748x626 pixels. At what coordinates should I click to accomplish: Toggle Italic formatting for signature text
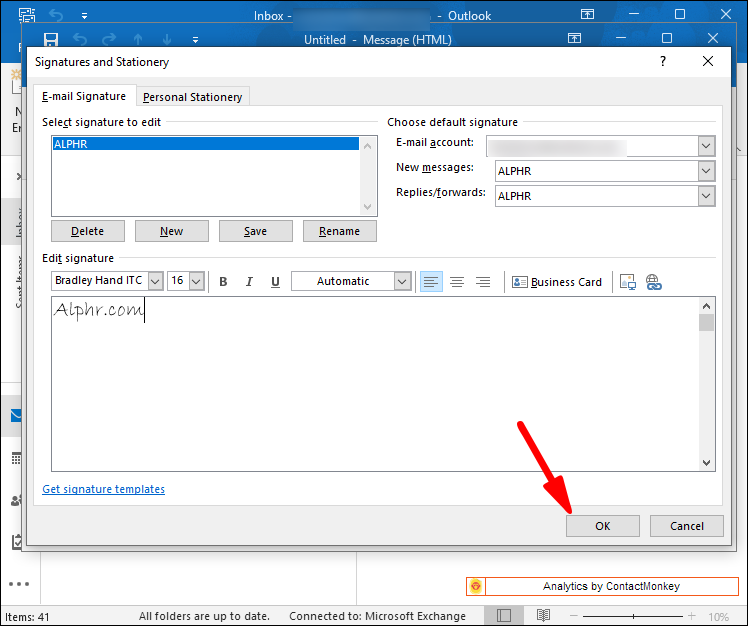coord(249,282)
